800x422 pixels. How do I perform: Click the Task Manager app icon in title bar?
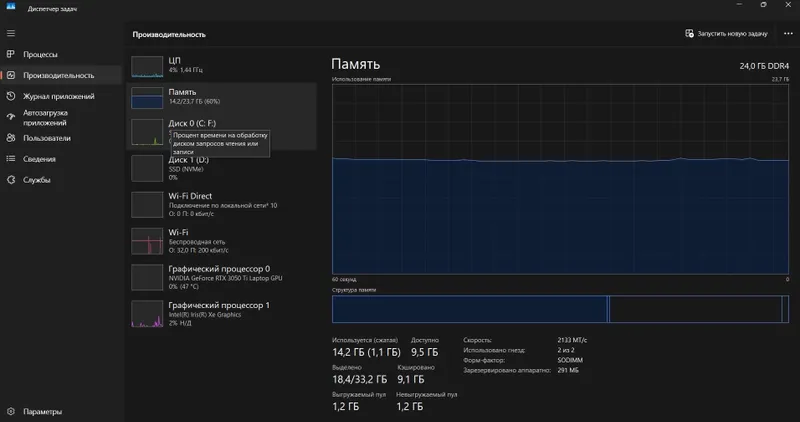11,6
